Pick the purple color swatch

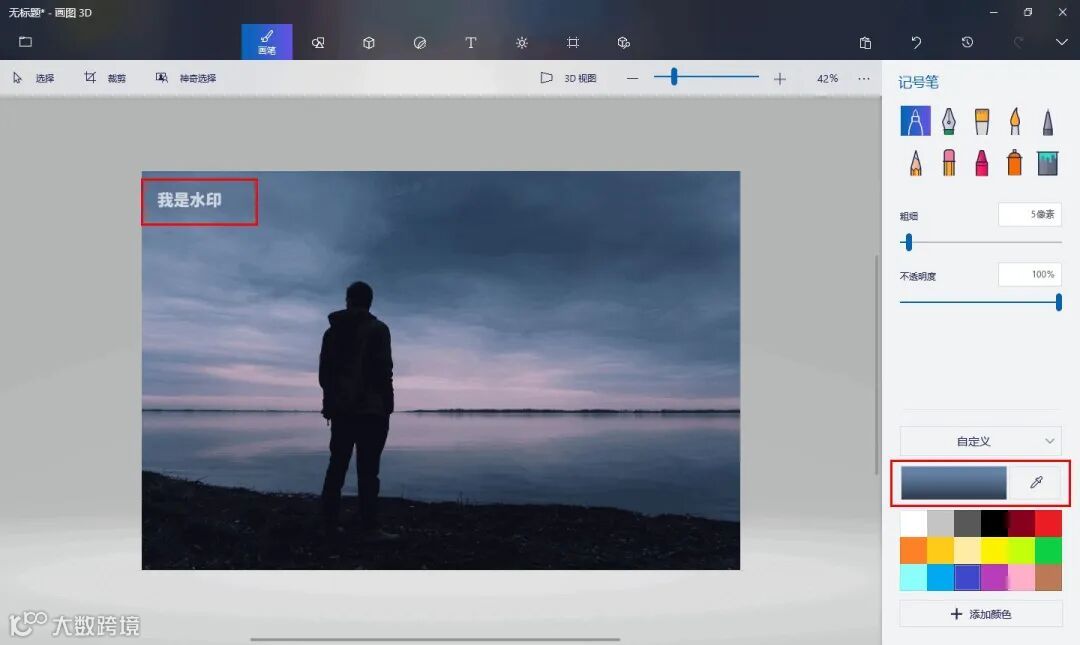tap(994, 577)
